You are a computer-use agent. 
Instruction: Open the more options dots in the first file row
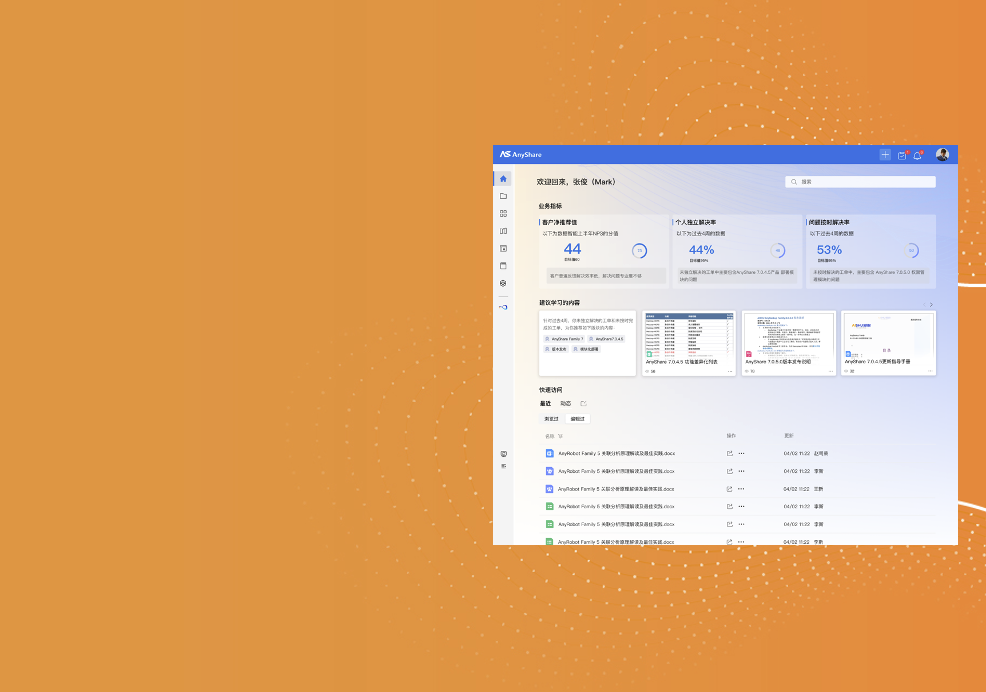click(741, 453)
